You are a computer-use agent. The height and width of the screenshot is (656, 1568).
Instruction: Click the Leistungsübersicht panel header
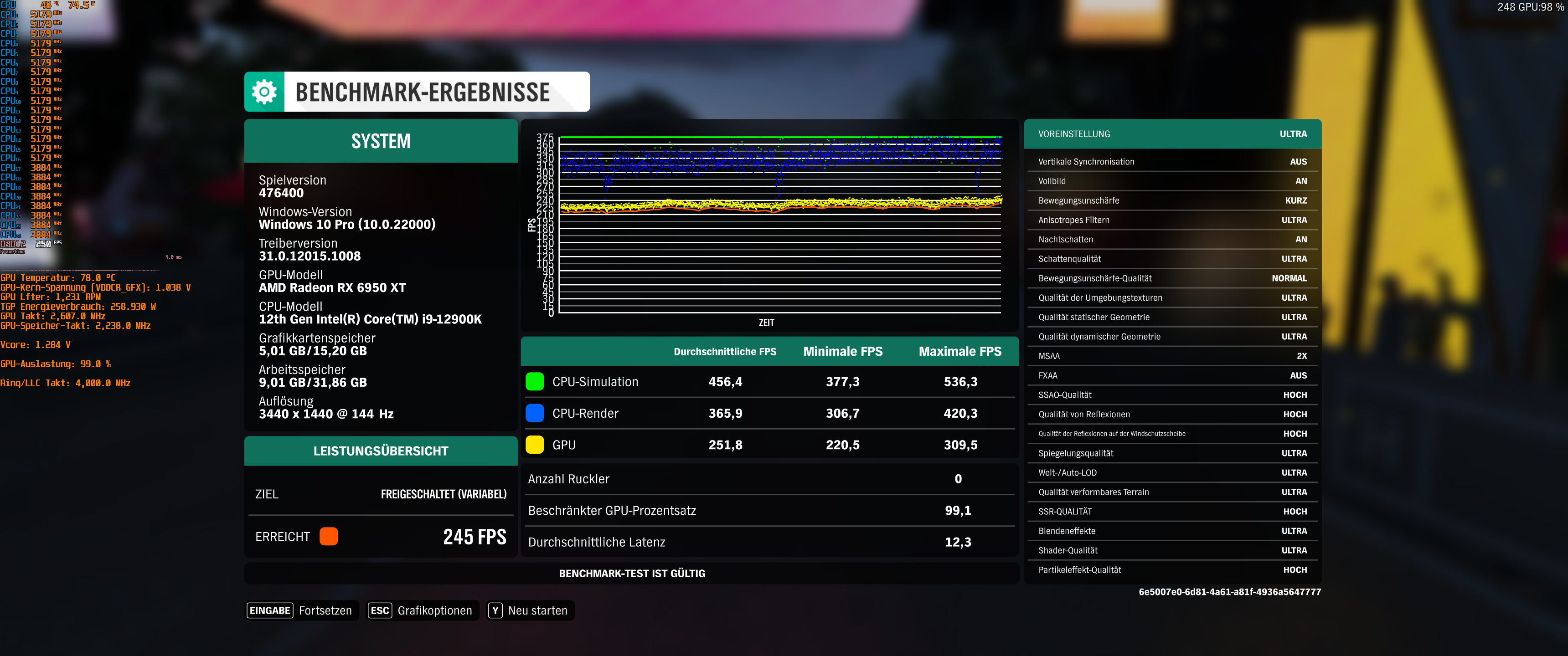[381, 451]
